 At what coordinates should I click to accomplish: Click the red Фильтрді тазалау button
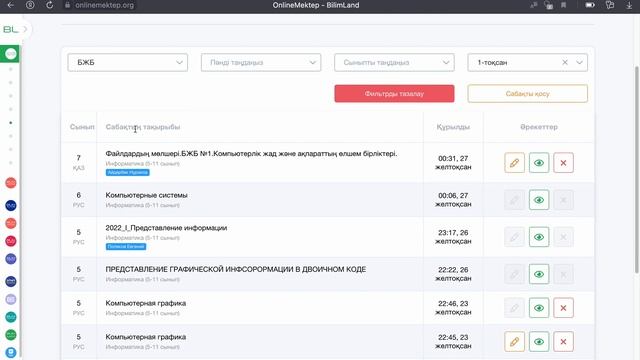click(x=394, y=93)
